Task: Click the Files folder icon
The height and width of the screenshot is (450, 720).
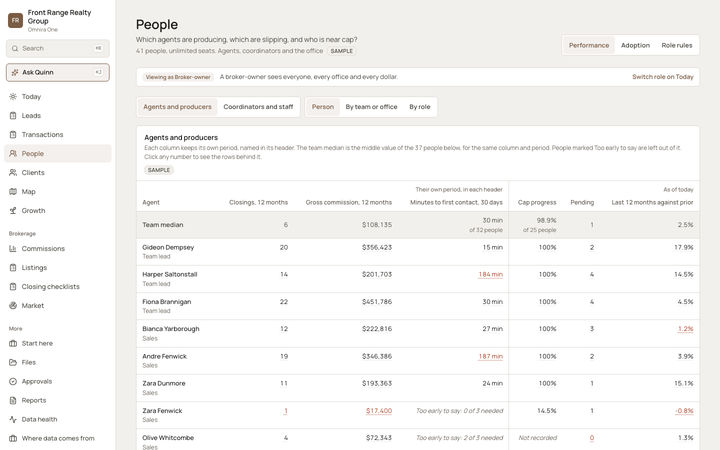Action: click(x=13, y=362)
